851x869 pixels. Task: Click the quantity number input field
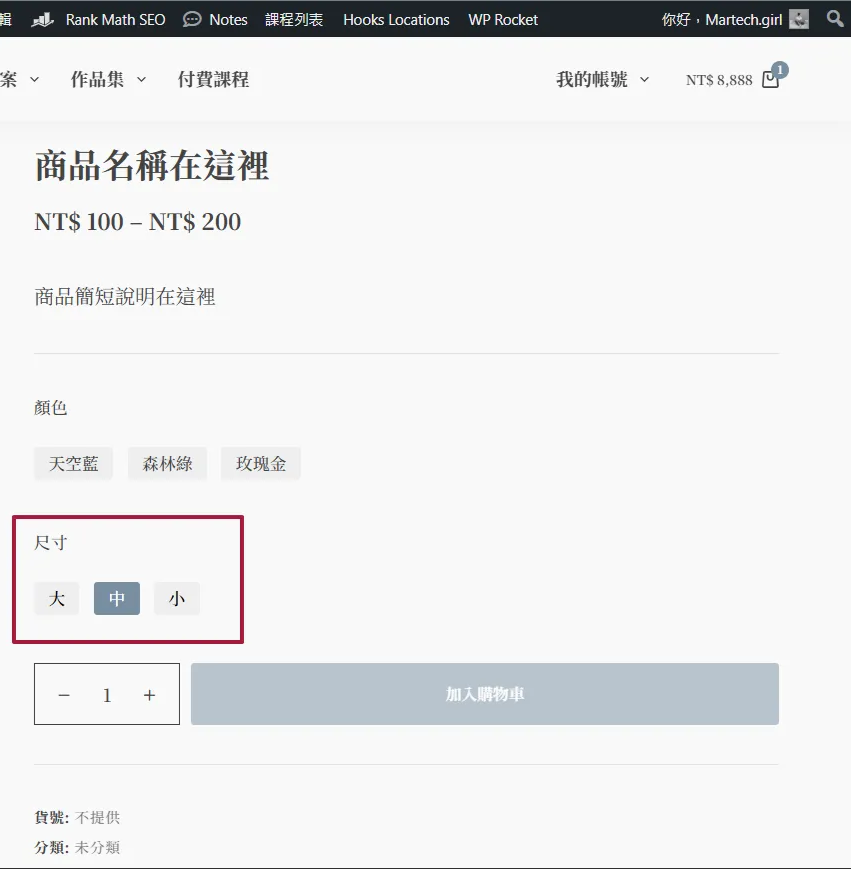point(107,695)
